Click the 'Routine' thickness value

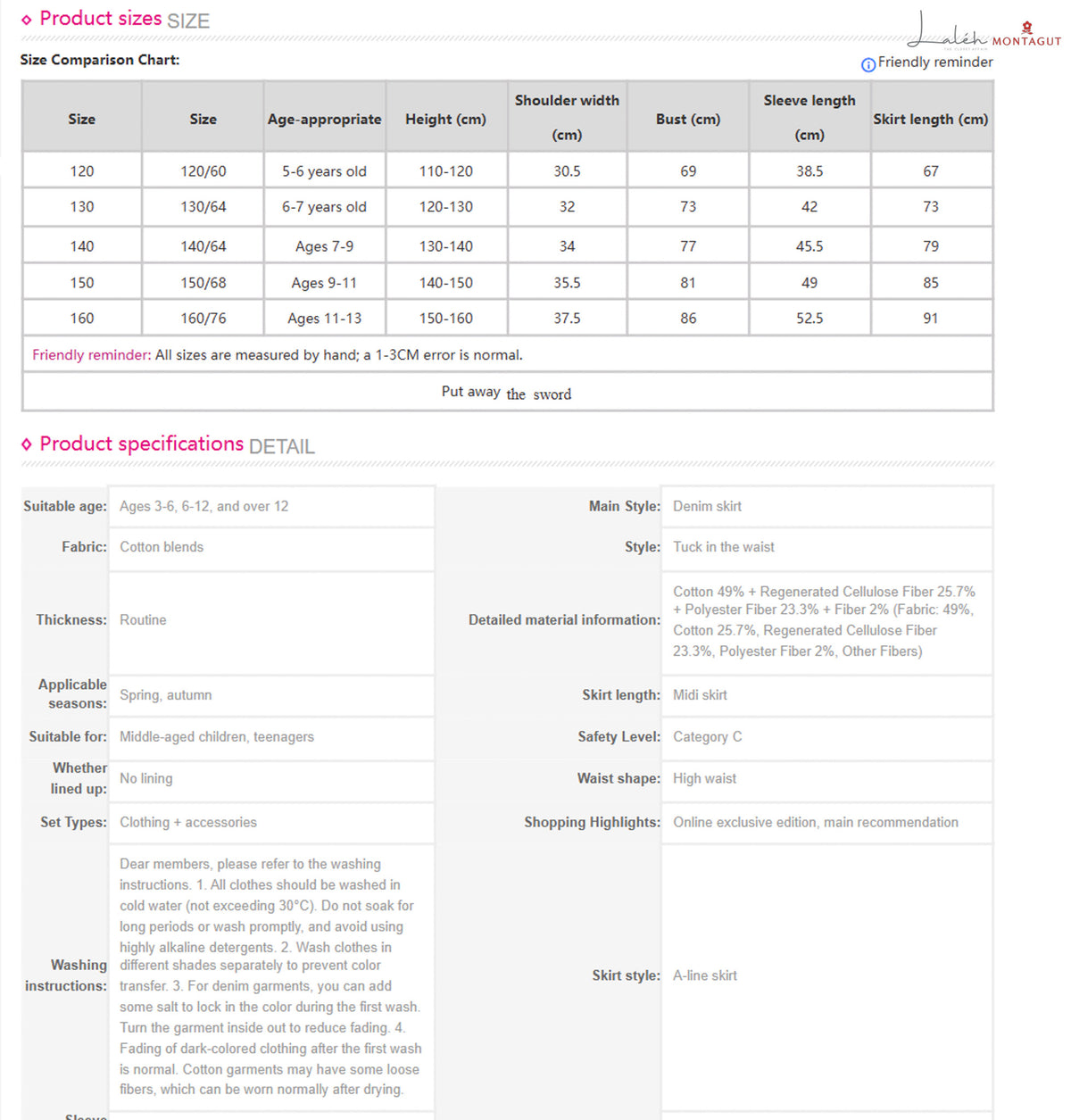(x=143, y=619)
